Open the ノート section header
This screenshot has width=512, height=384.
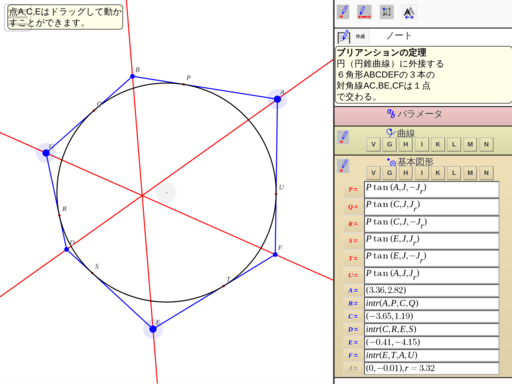pos(399,36)
